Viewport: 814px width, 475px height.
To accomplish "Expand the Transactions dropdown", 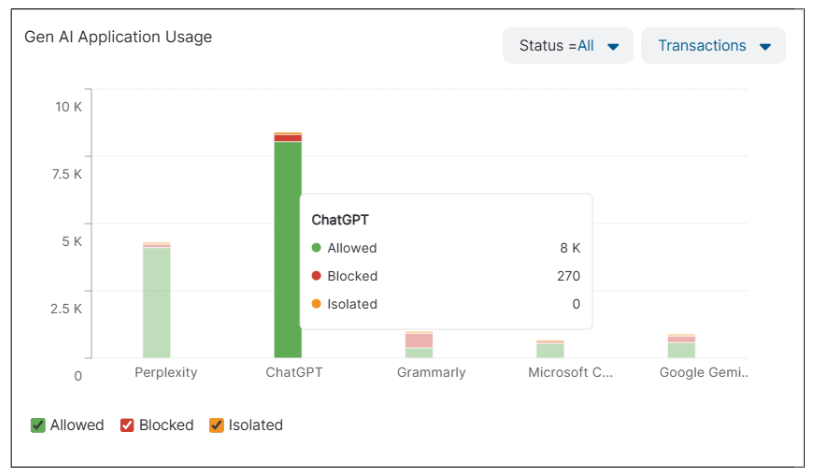I will click(x=712, y=46).
